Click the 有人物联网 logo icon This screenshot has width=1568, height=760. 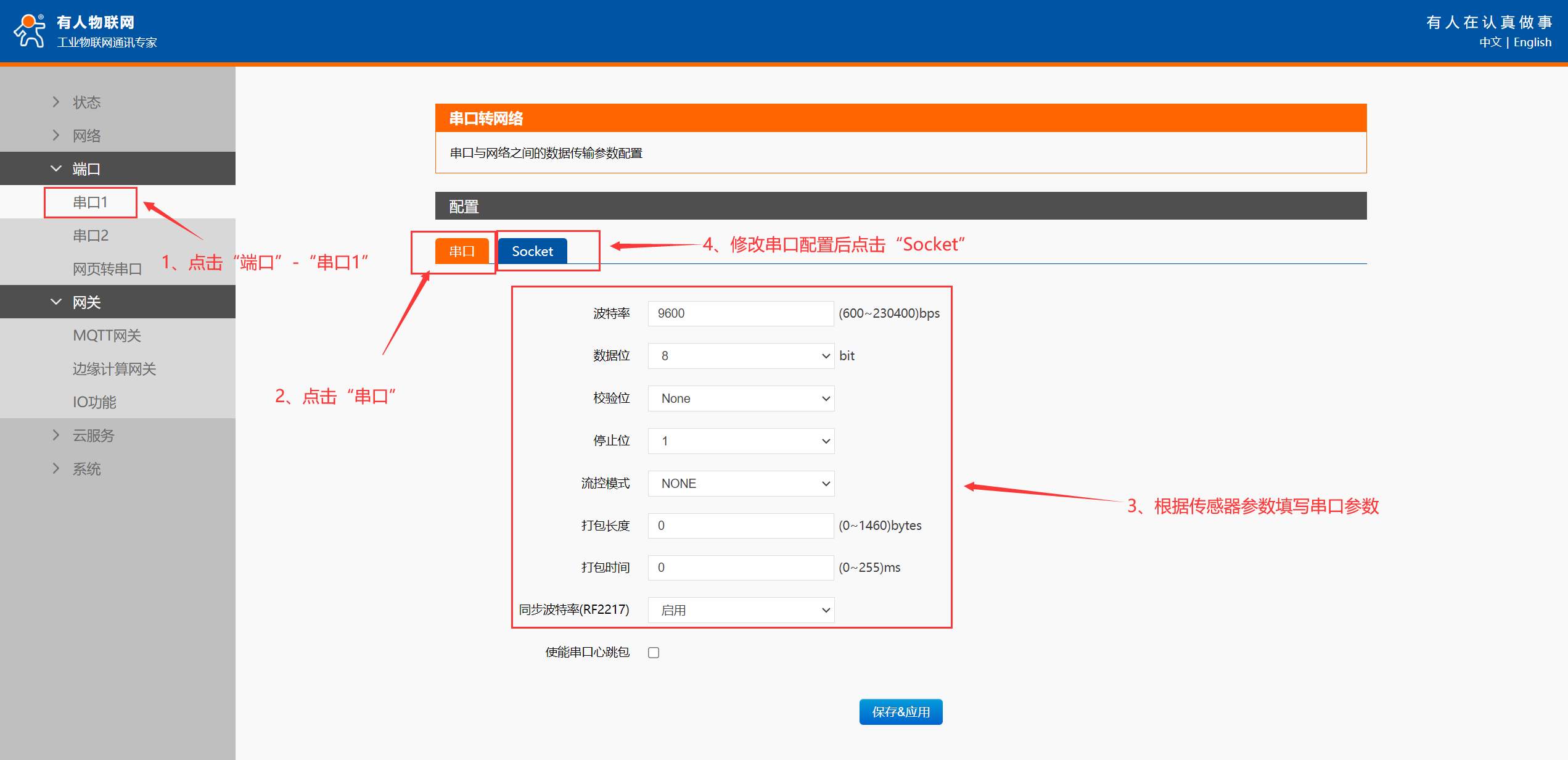pos(30,30)
